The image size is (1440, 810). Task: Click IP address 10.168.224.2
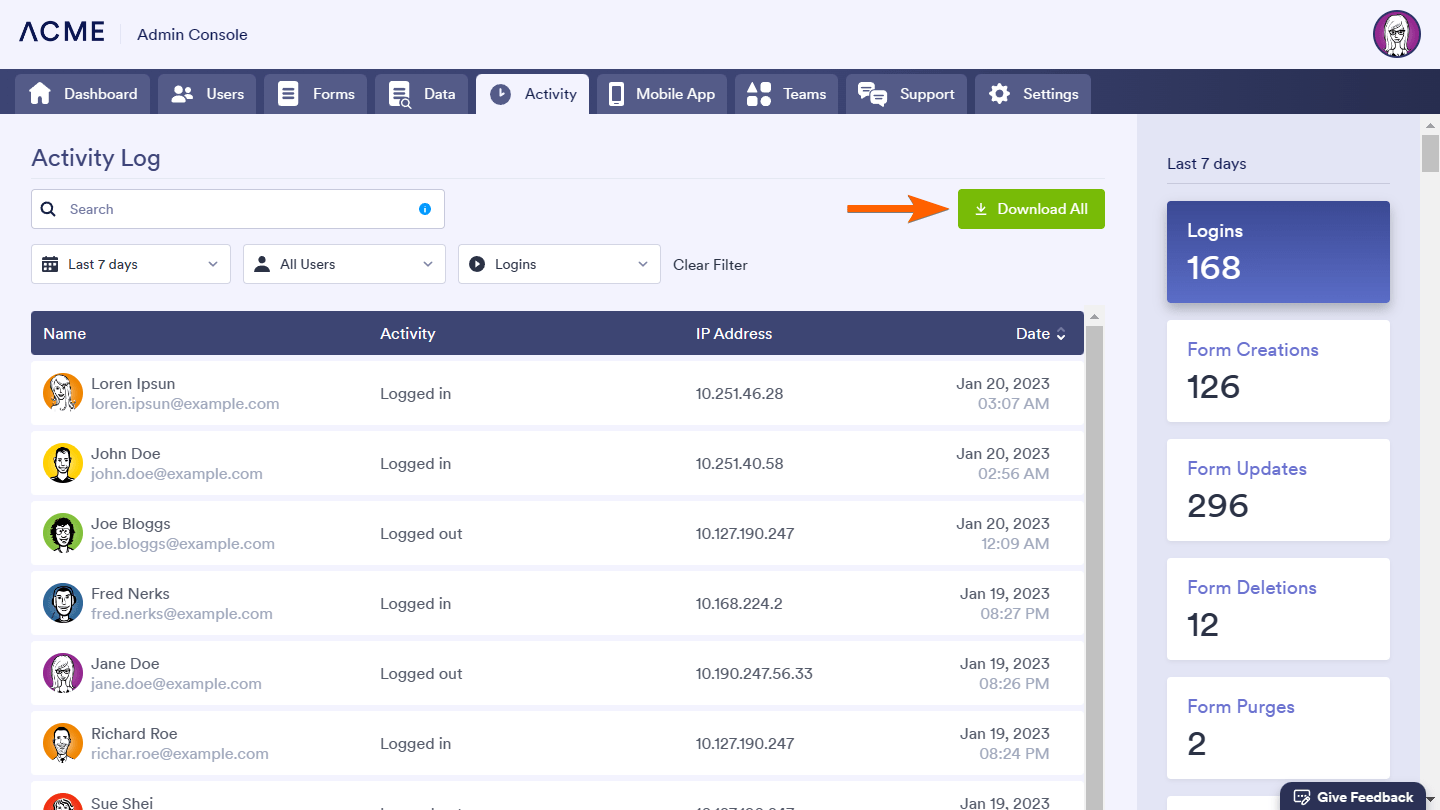click(739, 604)
